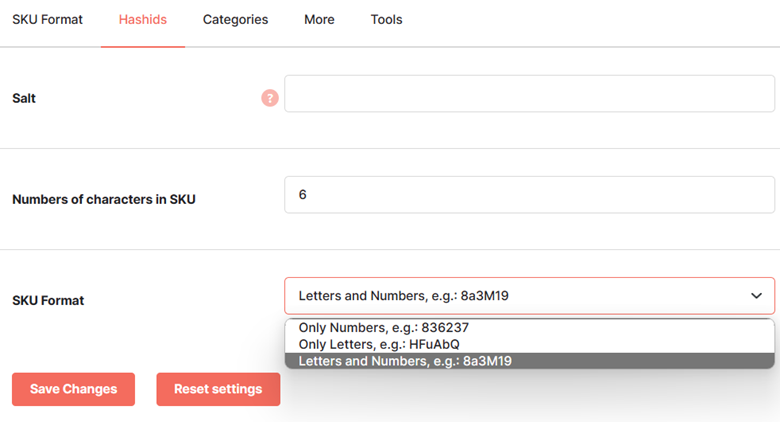Screen dimensions: 780x422
Task: Click the Numbers of characters in SKU label
Action: 103,200
